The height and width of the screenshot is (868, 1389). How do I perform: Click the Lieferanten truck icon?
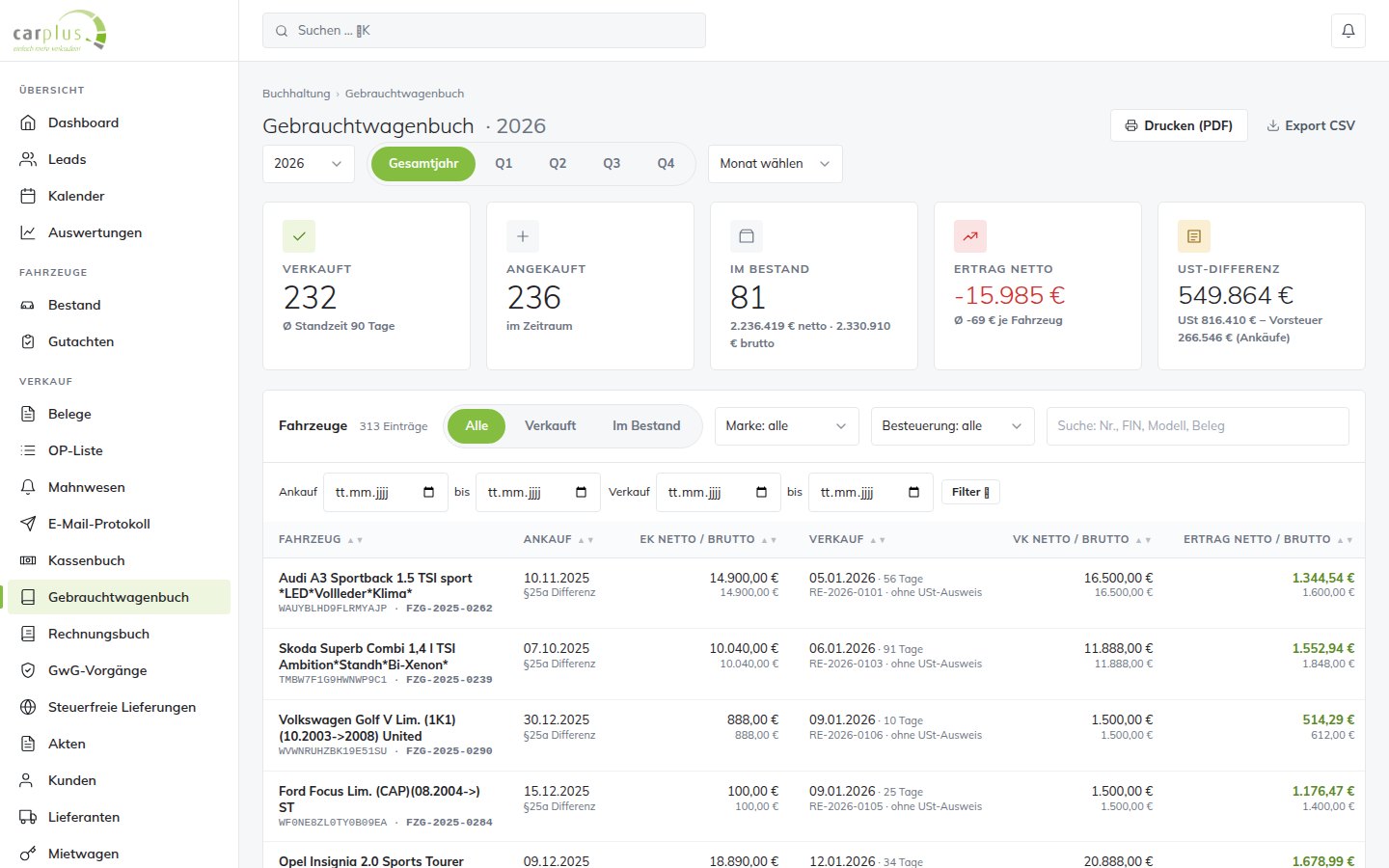[x=28, y=817]
